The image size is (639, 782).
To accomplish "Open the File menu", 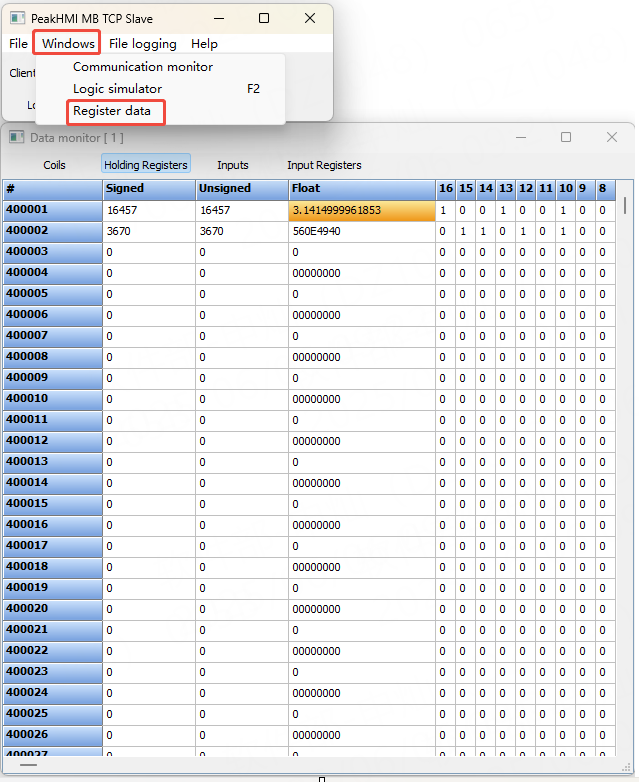I will 18,43.
